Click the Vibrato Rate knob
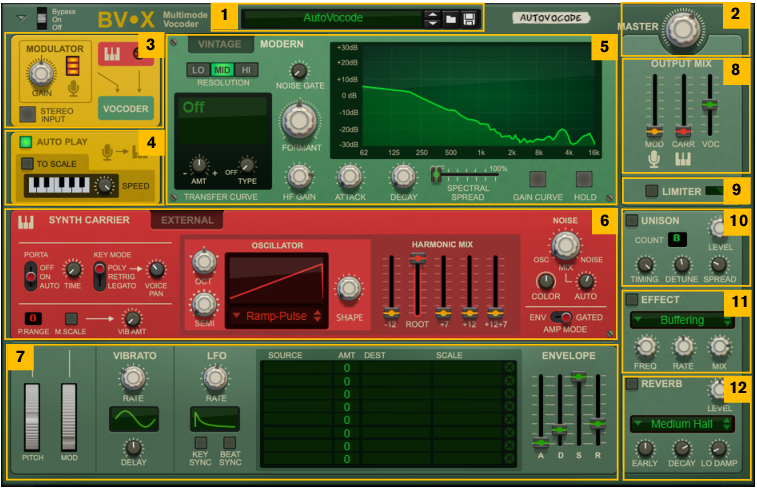Image resolution: width=757 pixels, height=488 pixels. [x=133, y=379]
